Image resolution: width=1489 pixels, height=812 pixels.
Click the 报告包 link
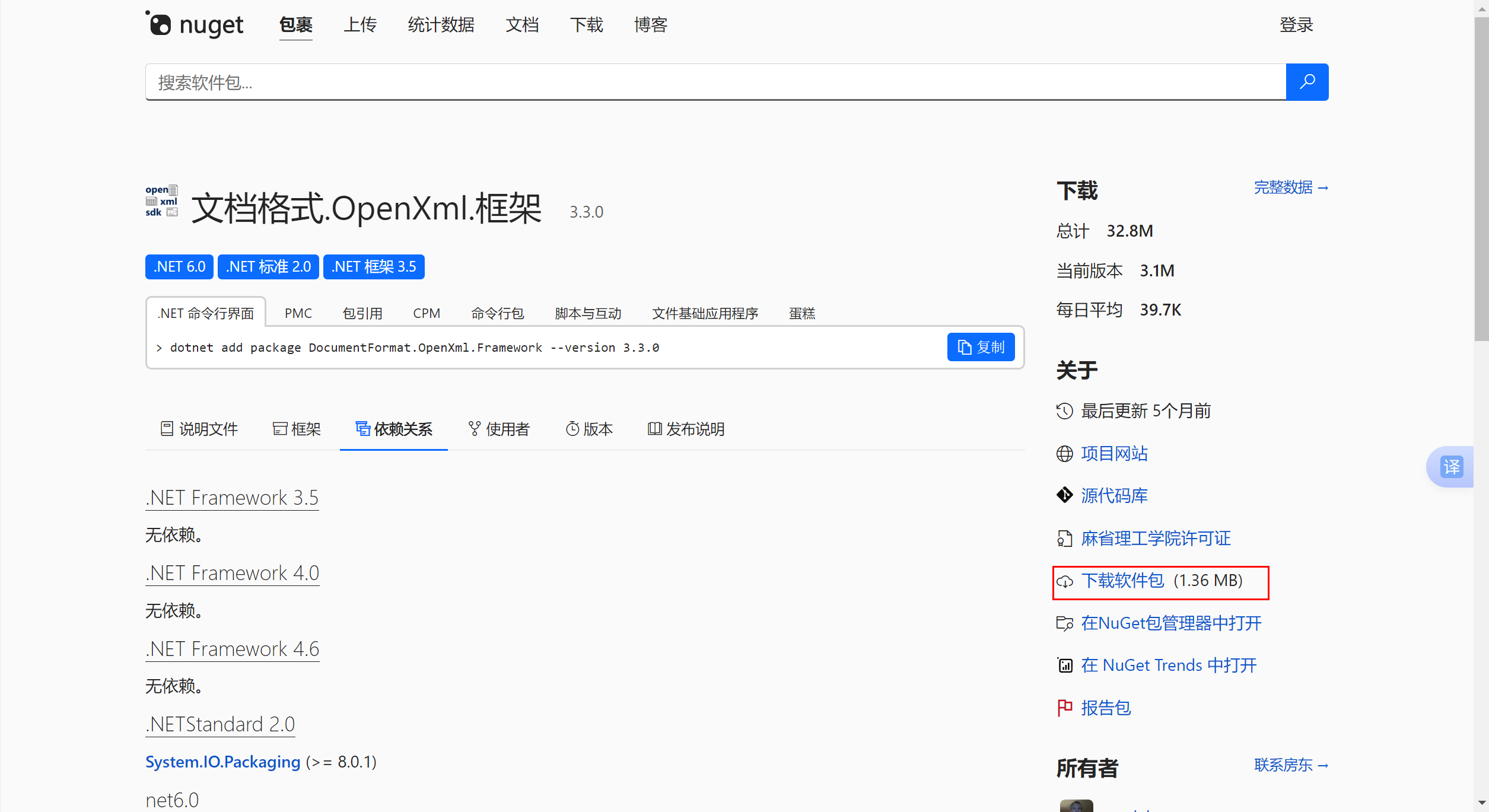[x=1106, y=708]
